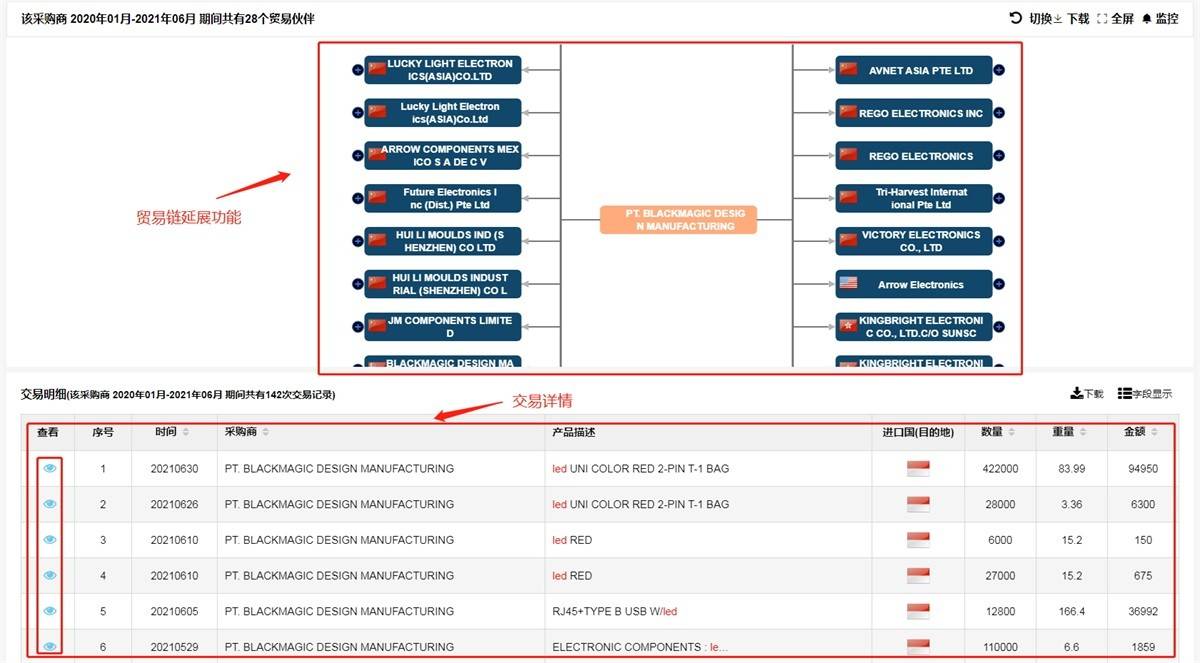Click quantity 422000 in row 1

(x=1000, y=469)
